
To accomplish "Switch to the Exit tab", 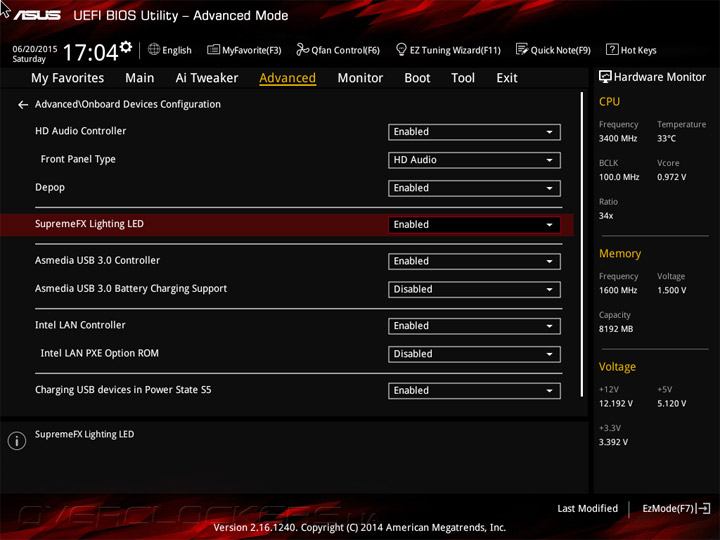I will [507, 78].
